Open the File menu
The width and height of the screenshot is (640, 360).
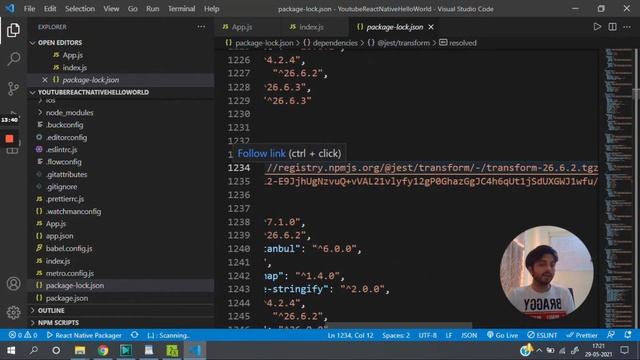click(x=29, y=9)
